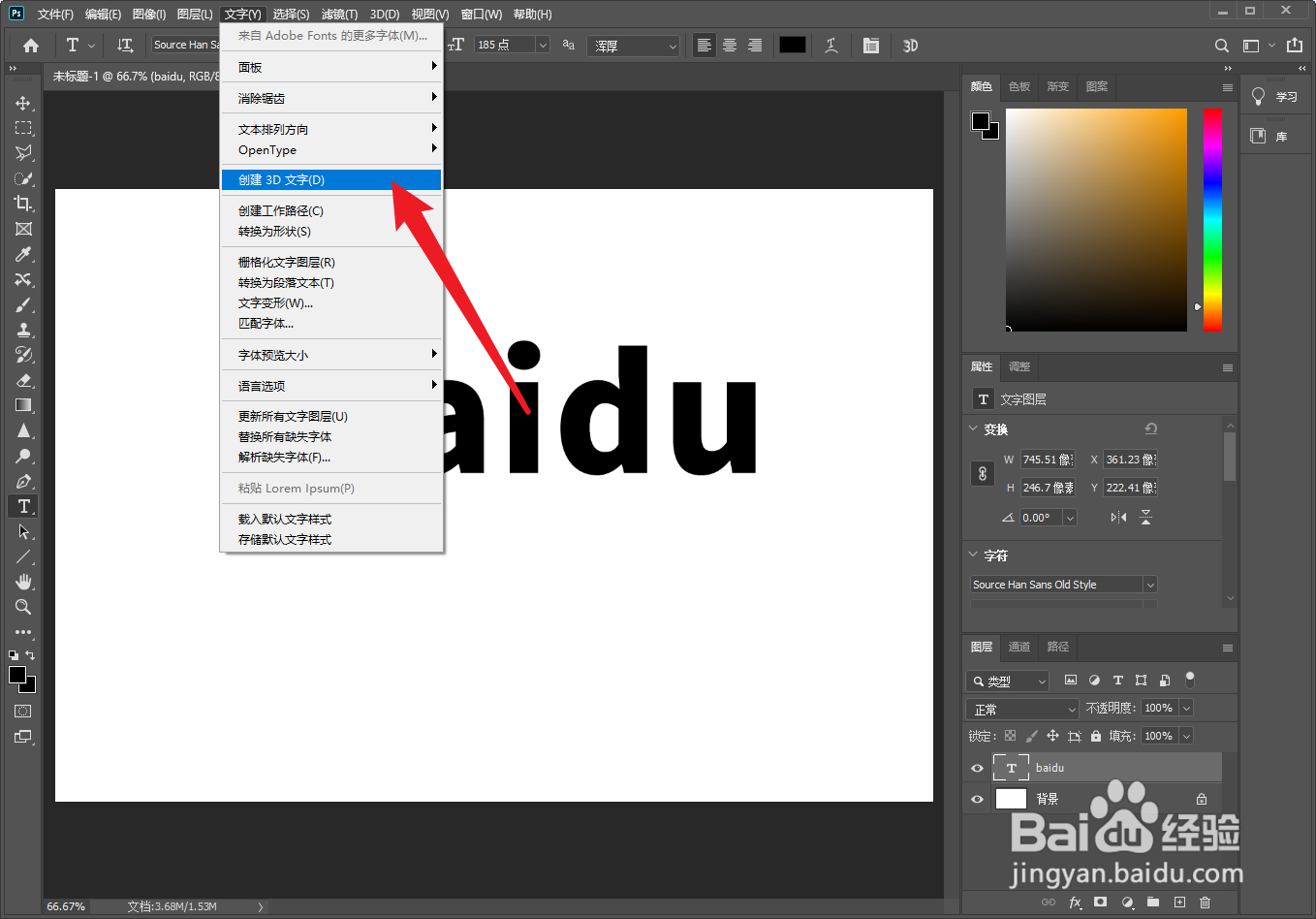Select the Move tool
1316x919 pixels.
(23, 103)
